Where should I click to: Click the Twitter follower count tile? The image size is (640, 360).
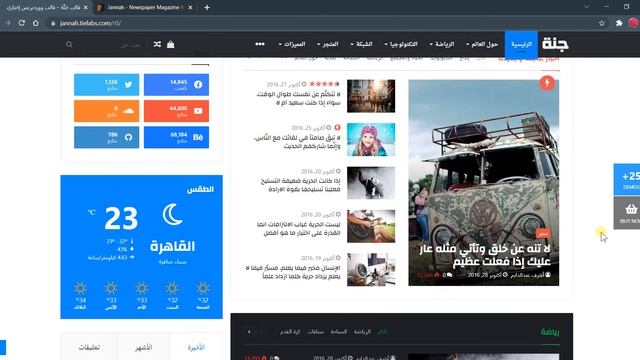point(107,84)
